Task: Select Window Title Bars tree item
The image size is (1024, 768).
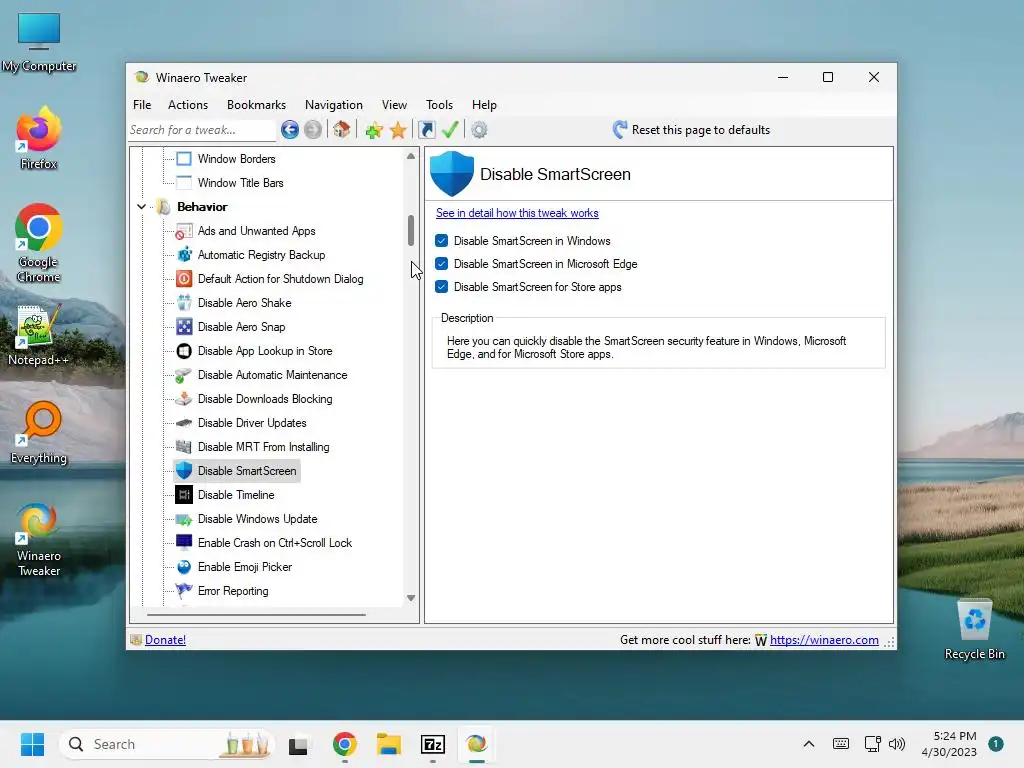Action: (x=240, y=183)
